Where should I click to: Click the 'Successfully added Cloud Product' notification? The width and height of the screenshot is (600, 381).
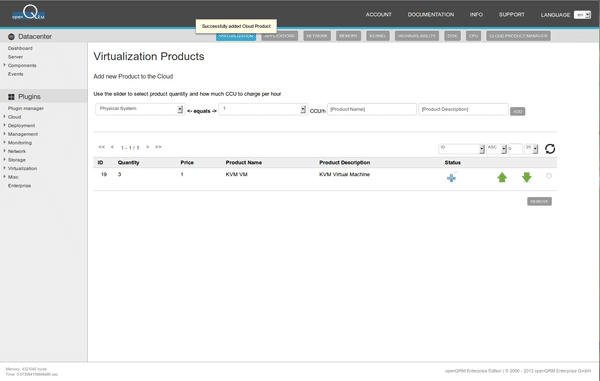coord(236,26)
